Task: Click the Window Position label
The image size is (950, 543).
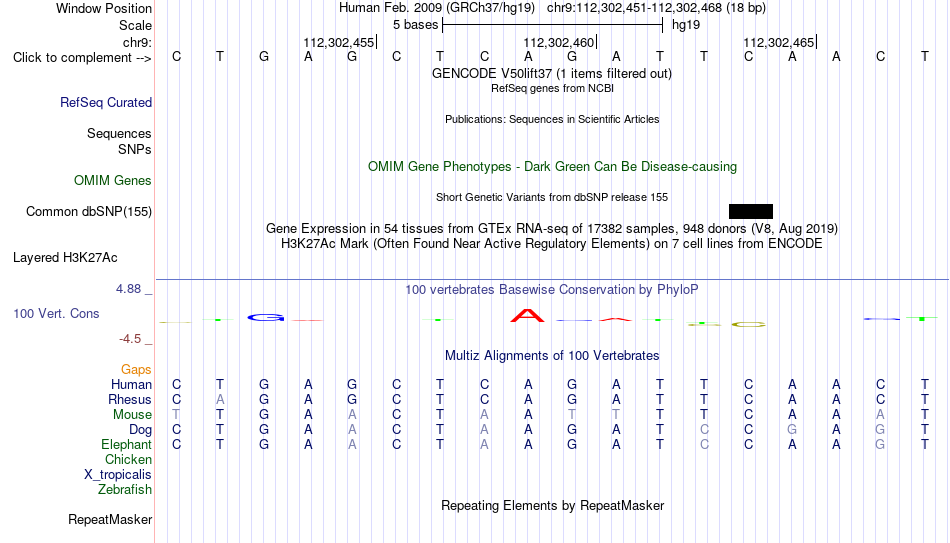Action: tap(104, 8)
